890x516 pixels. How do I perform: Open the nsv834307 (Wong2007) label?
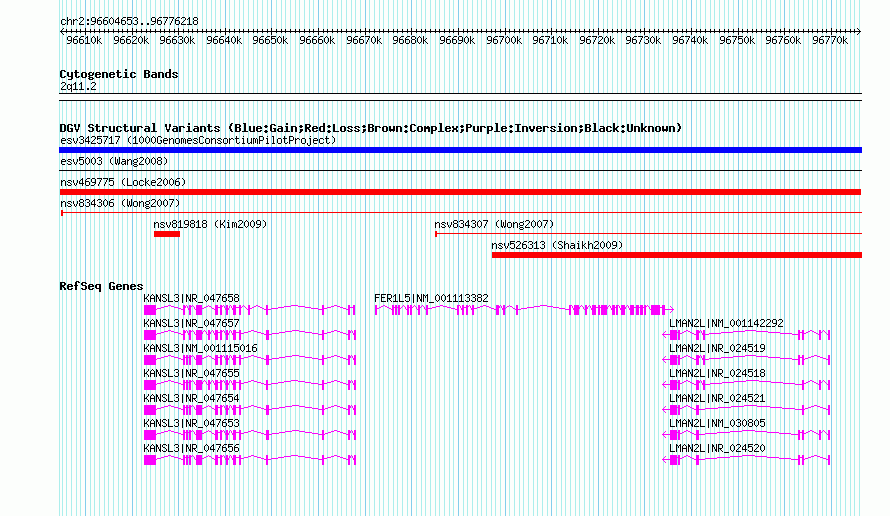point(494,224)
